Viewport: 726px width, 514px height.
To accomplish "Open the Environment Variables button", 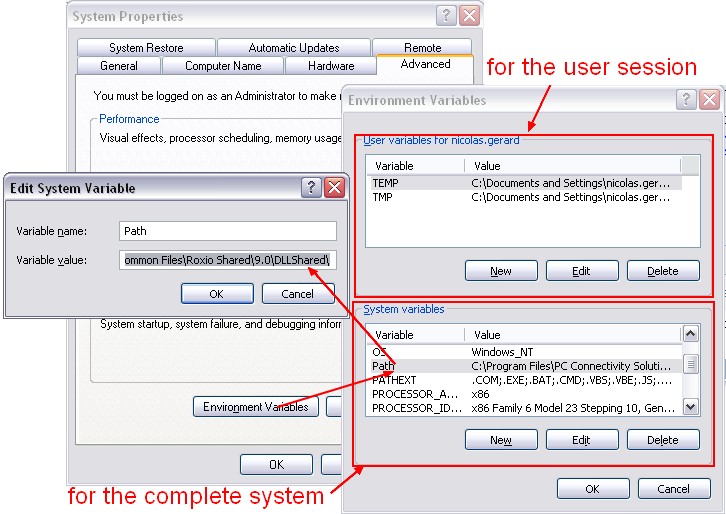I will tap(255, 407).
